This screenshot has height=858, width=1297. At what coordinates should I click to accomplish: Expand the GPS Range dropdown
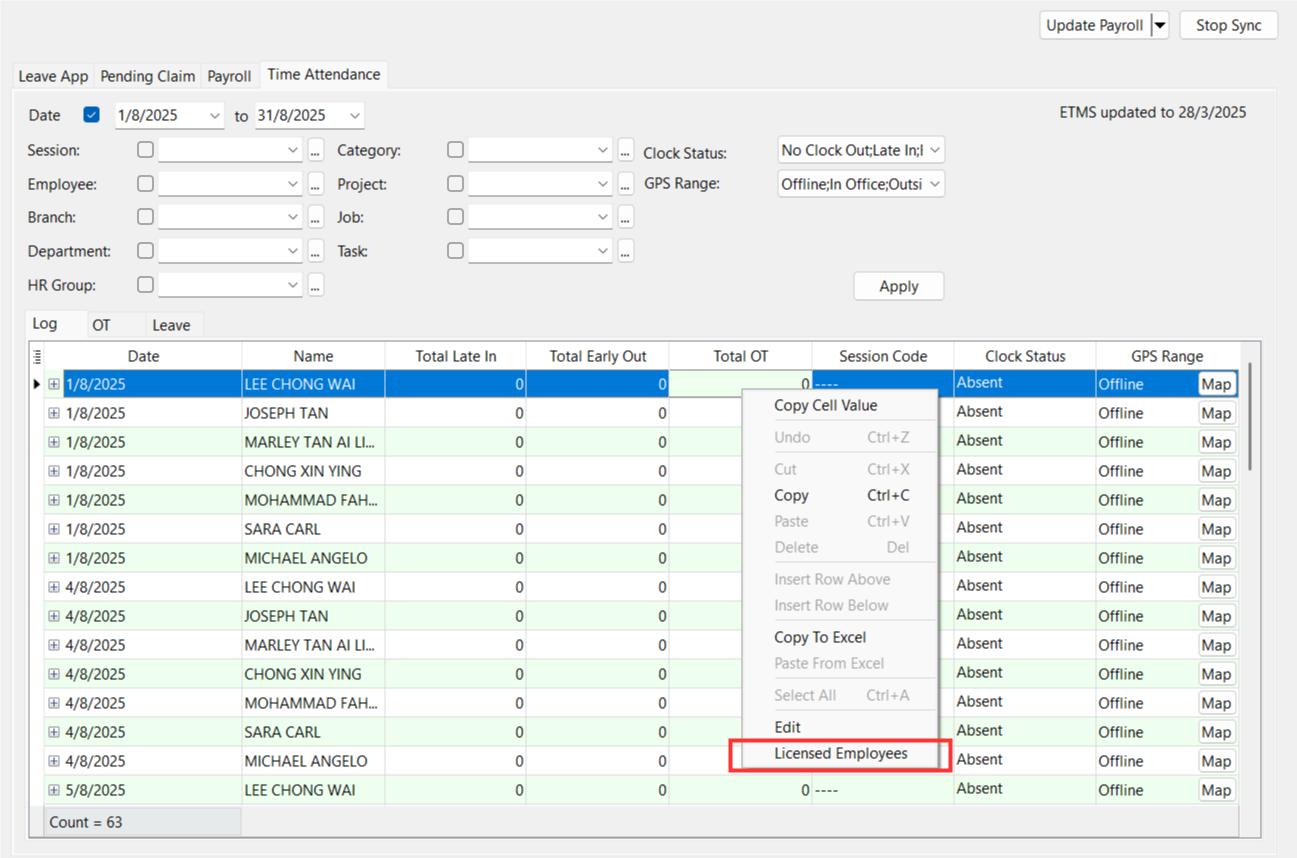click(934, 184)
